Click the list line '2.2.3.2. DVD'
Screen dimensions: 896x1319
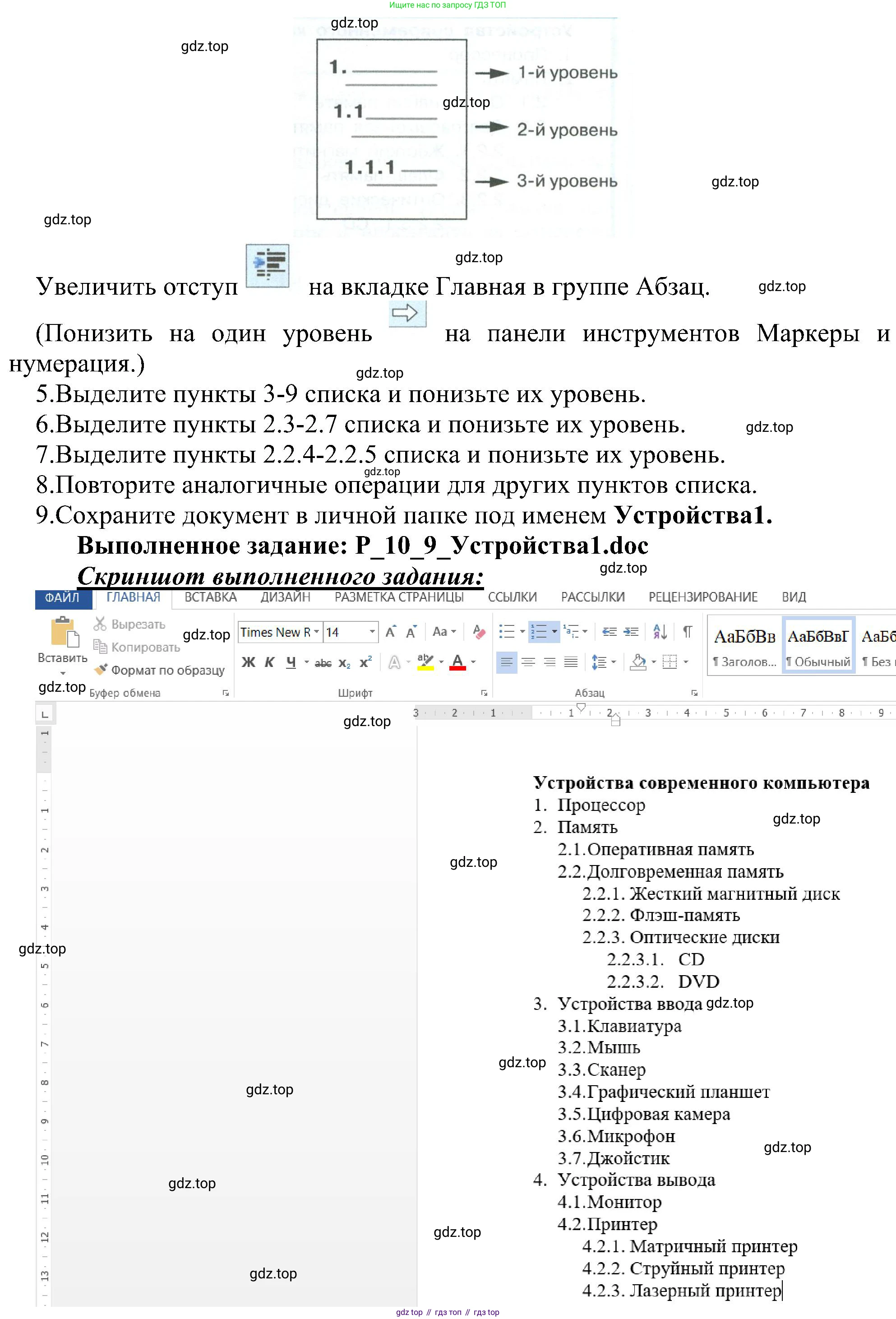pyautogui.click(x=663, y=981)
